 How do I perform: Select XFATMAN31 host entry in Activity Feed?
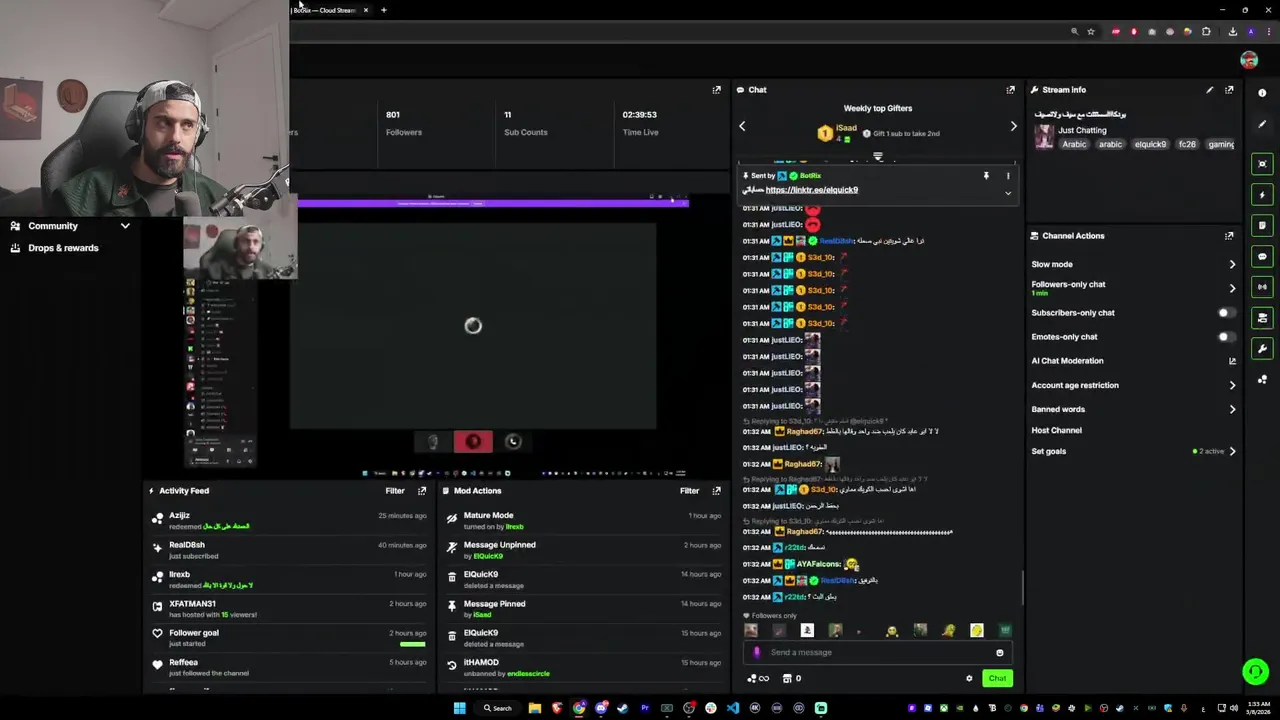tap(290, 609)
